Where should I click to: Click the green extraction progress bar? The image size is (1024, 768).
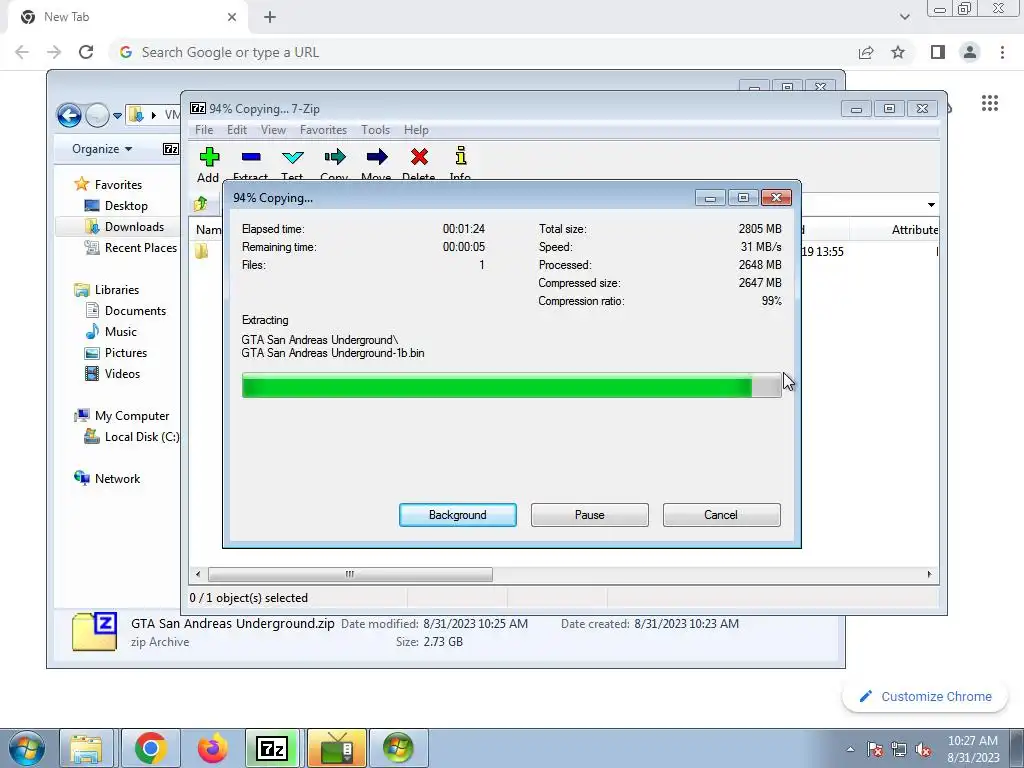(x=511, y=385)
